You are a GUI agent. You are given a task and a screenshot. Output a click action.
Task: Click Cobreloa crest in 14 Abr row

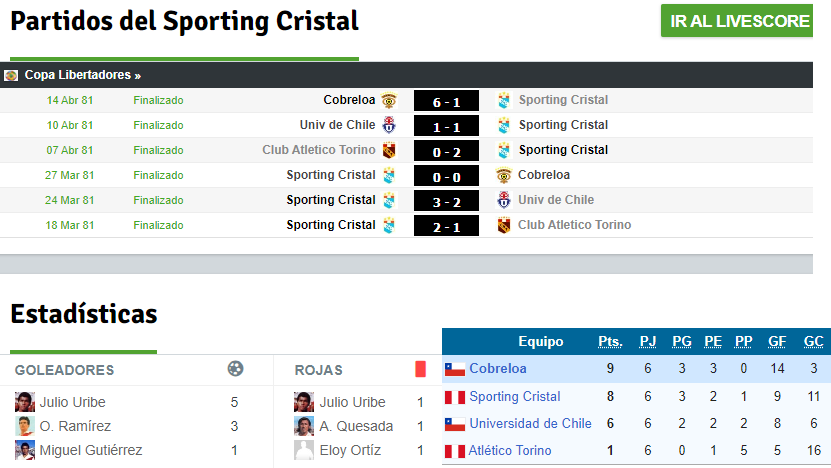pyautogui.click(x=389, y=100)
